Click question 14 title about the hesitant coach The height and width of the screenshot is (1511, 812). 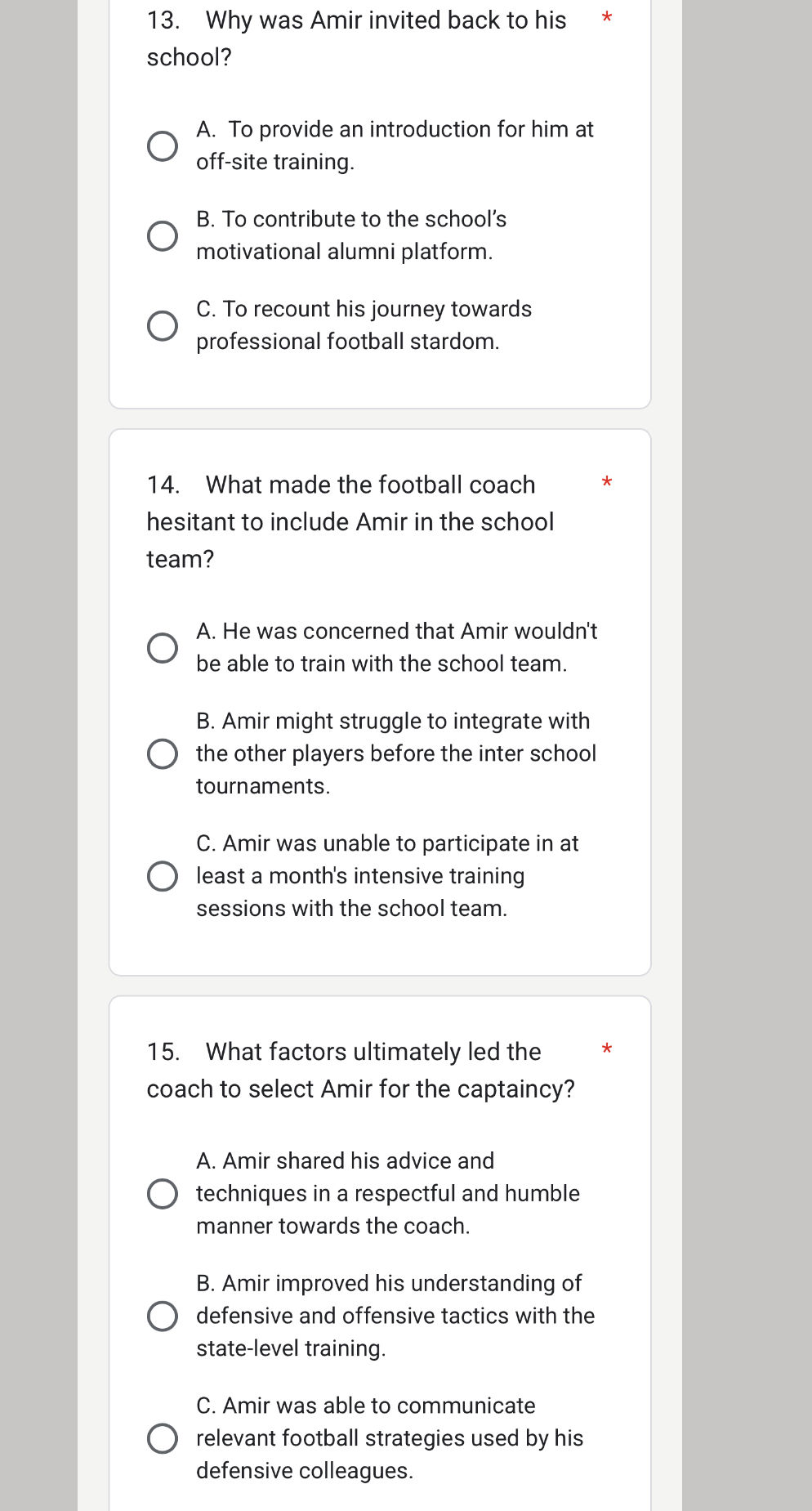[350, 521]
